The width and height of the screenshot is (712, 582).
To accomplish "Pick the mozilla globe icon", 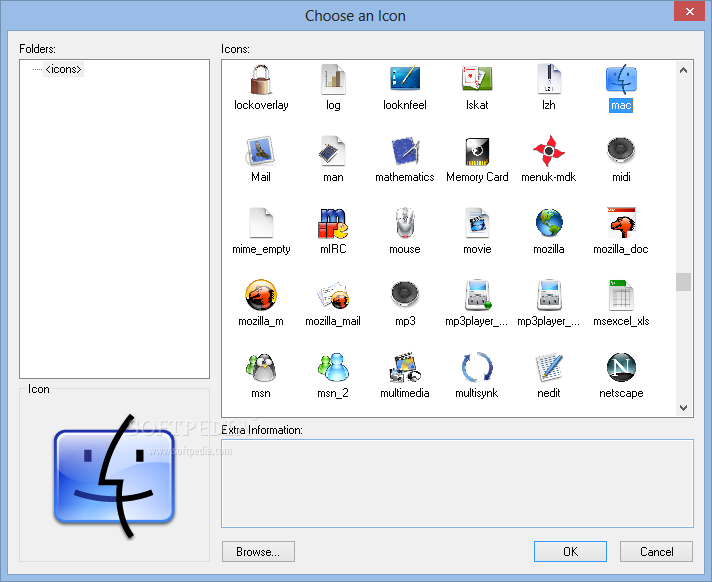I will 549,223.
